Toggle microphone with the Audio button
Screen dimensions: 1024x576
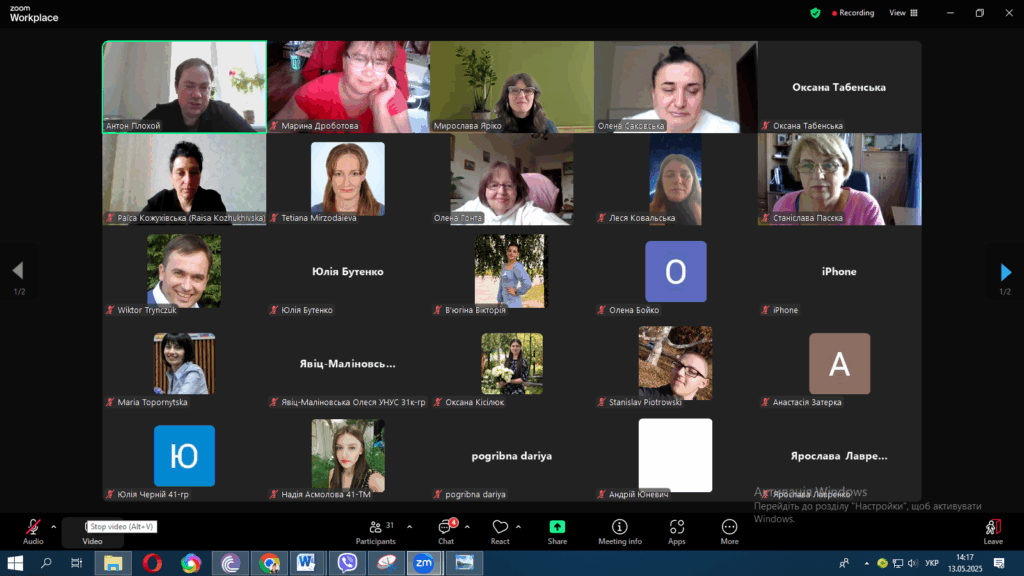33,528
